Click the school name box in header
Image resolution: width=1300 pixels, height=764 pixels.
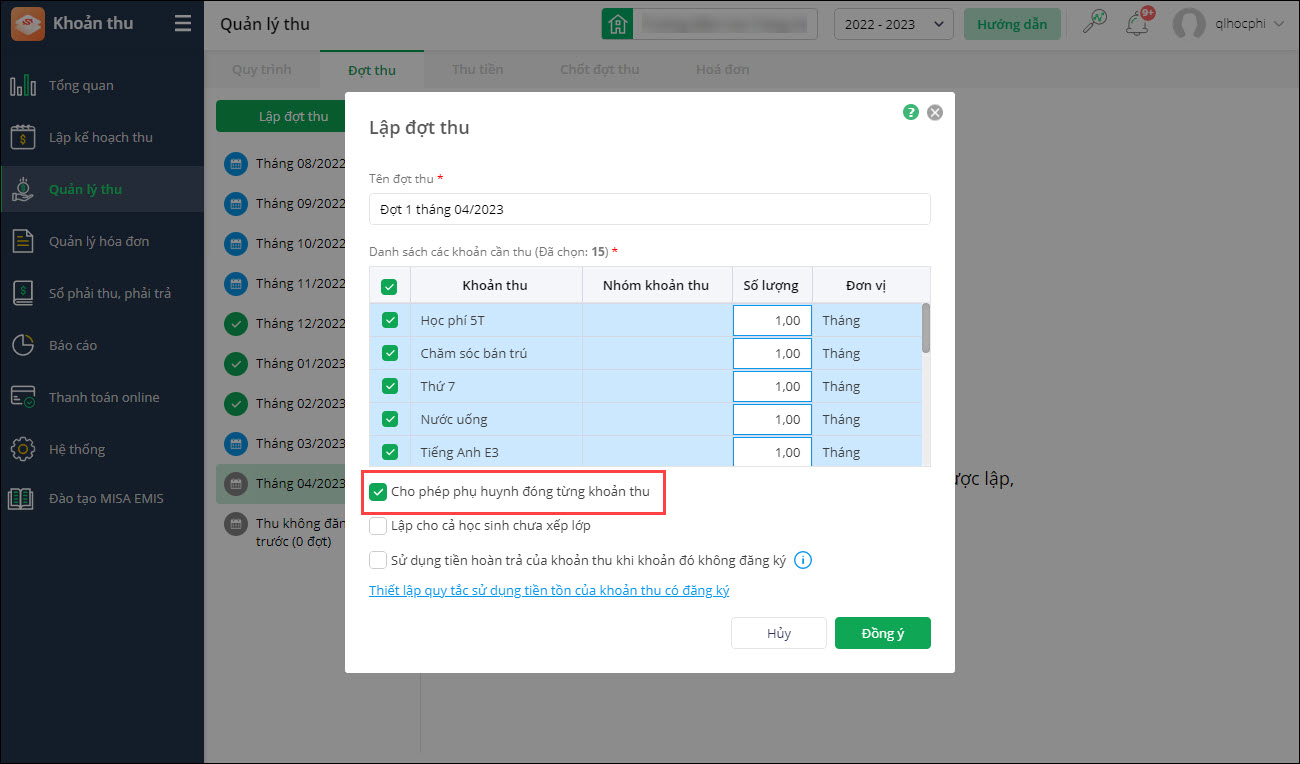coord(725,24)
